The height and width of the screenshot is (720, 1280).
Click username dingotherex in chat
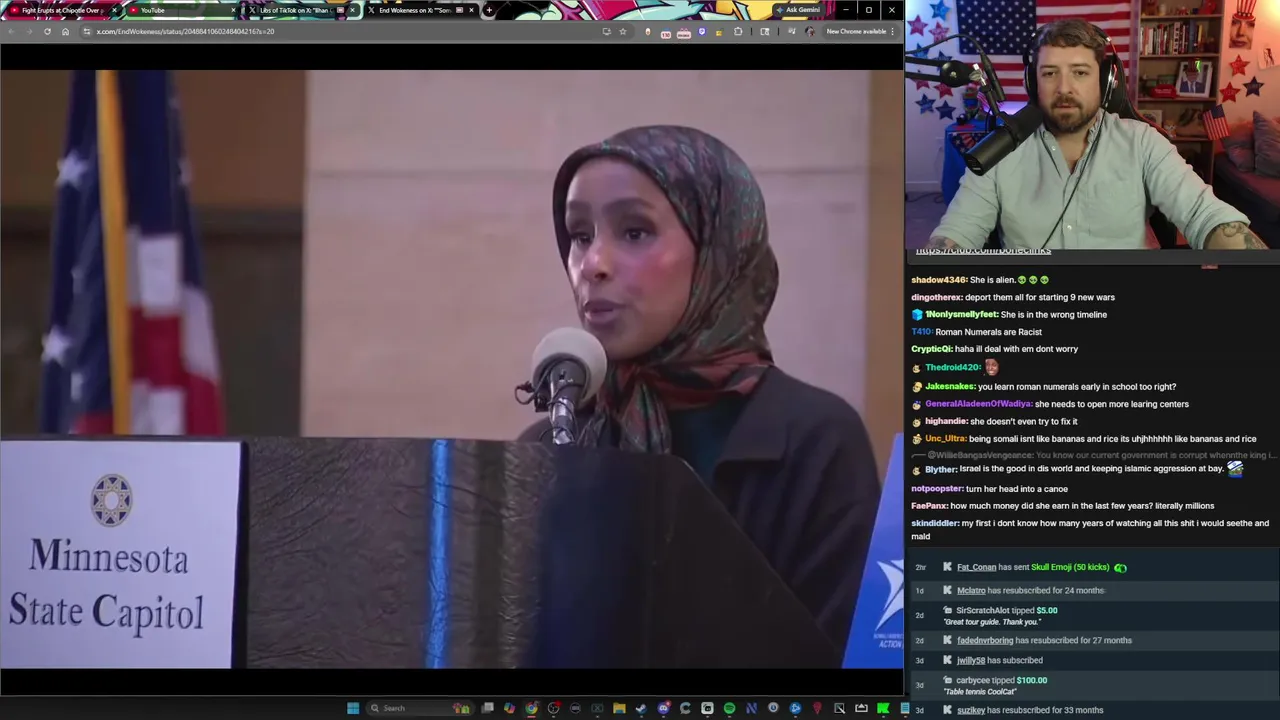tap(936, 297)
